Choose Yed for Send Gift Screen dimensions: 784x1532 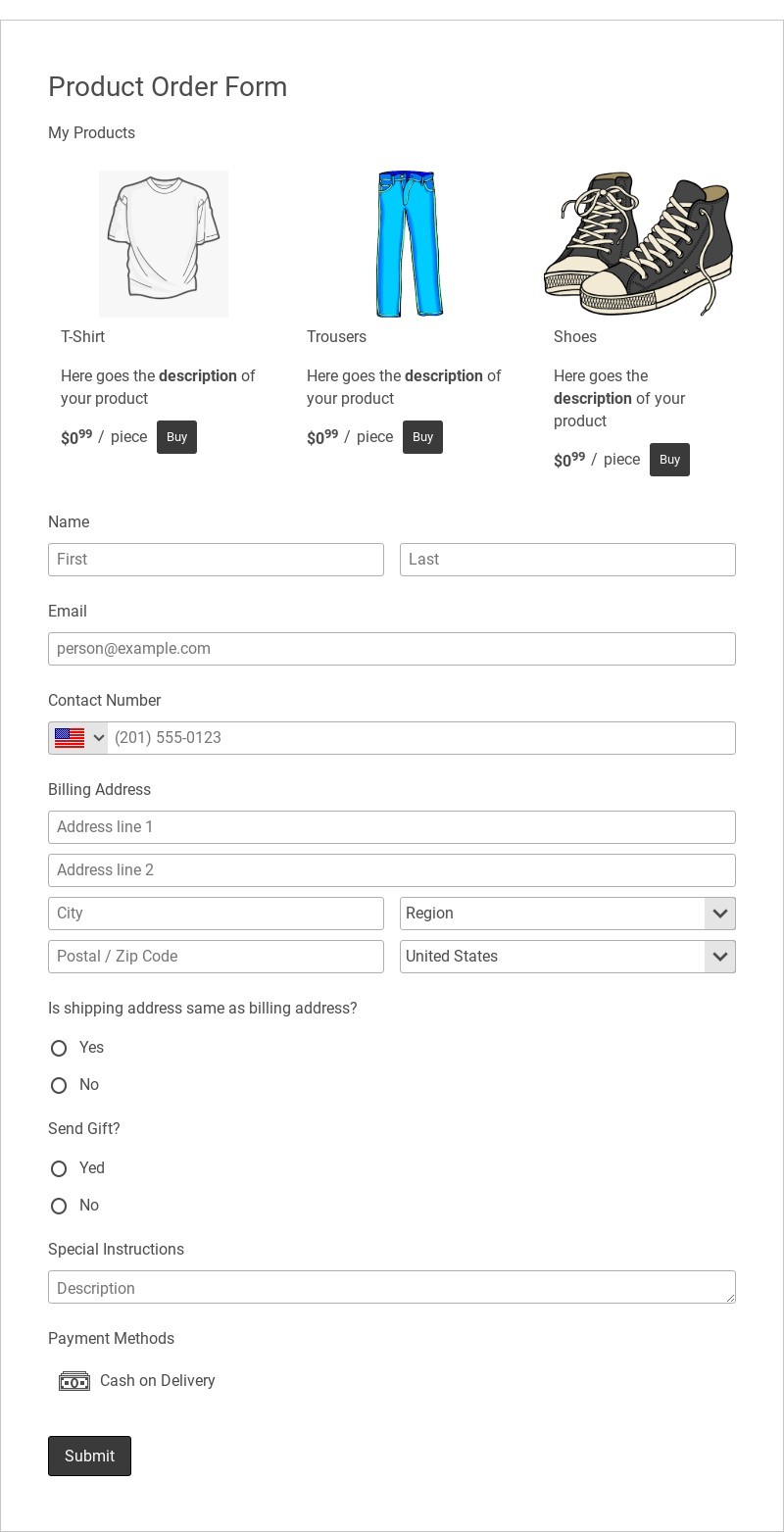[59, 1168]
